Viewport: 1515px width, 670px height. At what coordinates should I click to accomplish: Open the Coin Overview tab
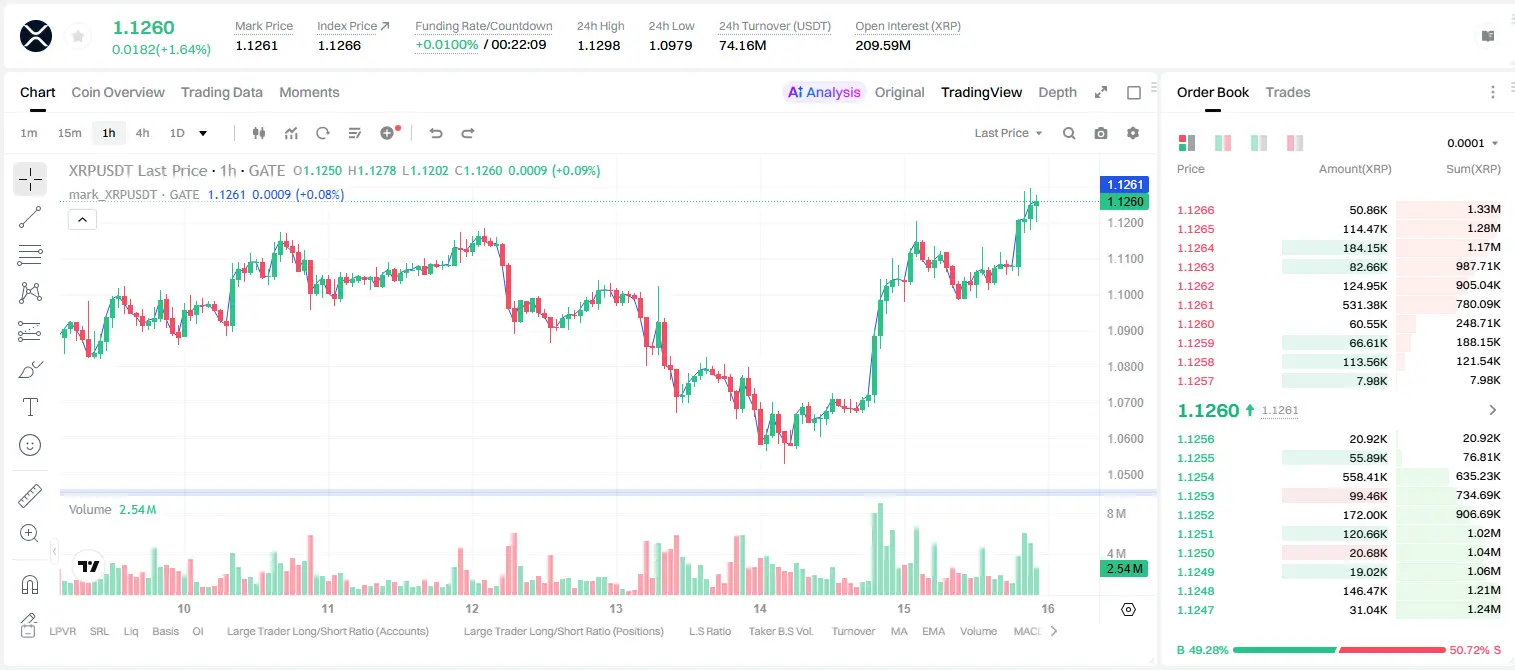click(x=118, y=92)
